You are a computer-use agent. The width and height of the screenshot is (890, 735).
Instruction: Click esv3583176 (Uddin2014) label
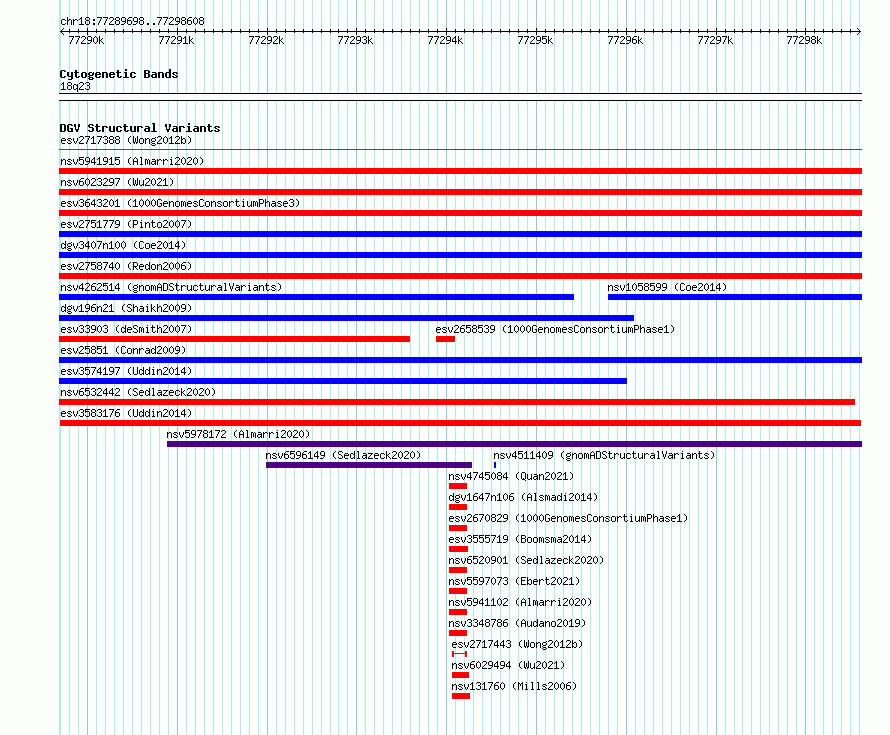[x=126, y=413]
